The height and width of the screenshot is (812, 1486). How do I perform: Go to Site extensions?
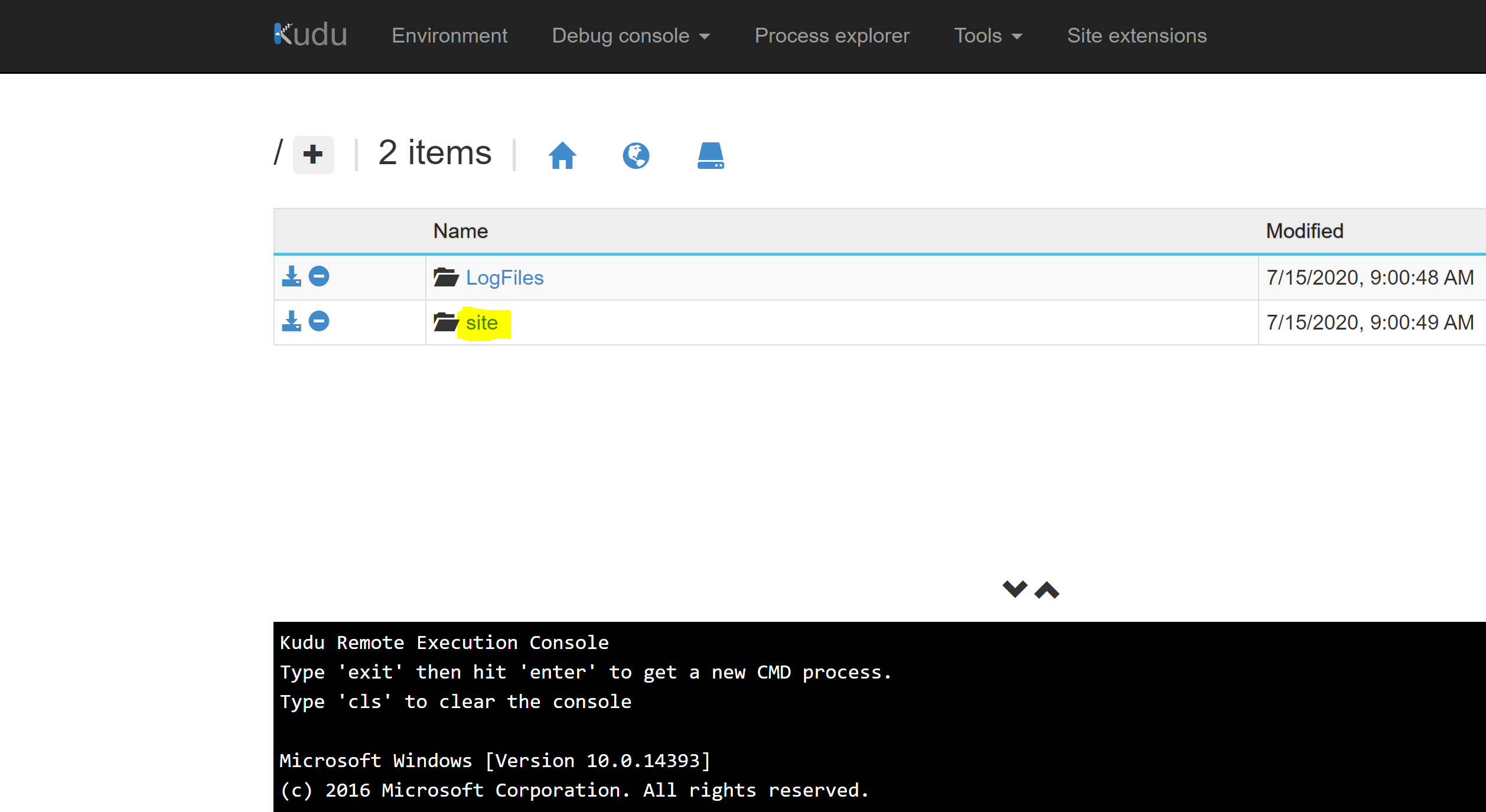point(1136,36)
